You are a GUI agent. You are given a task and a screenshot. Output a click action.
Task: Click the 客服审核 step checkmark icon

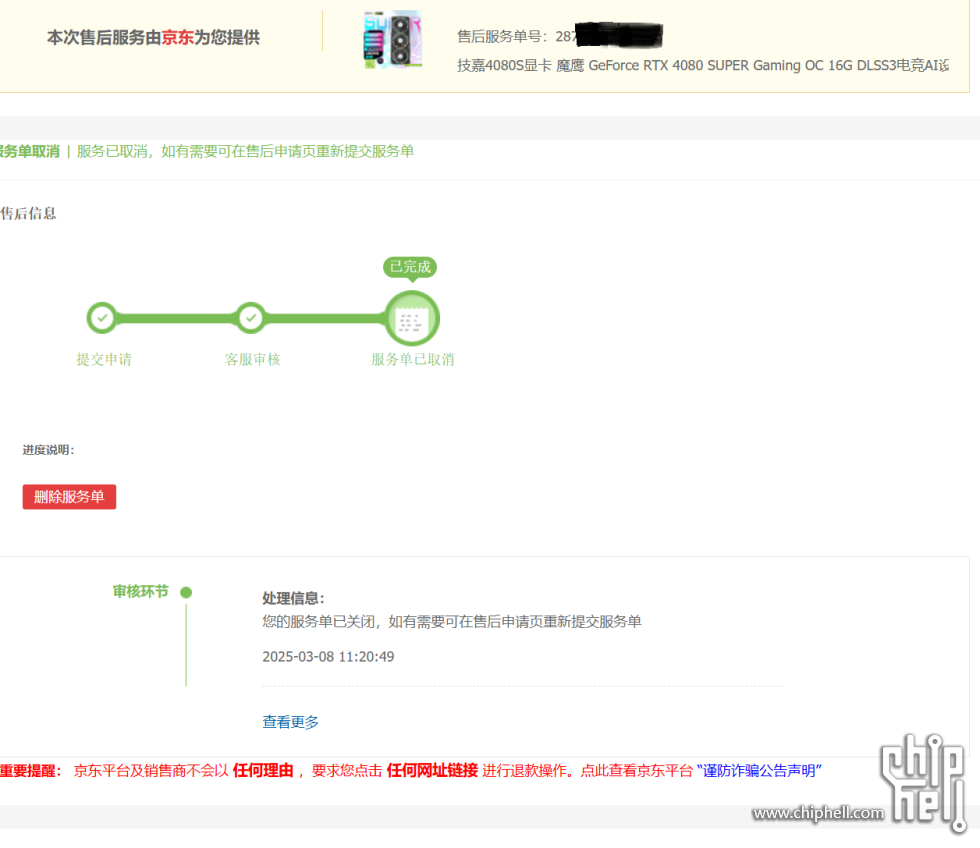click(x=251, y=318)
